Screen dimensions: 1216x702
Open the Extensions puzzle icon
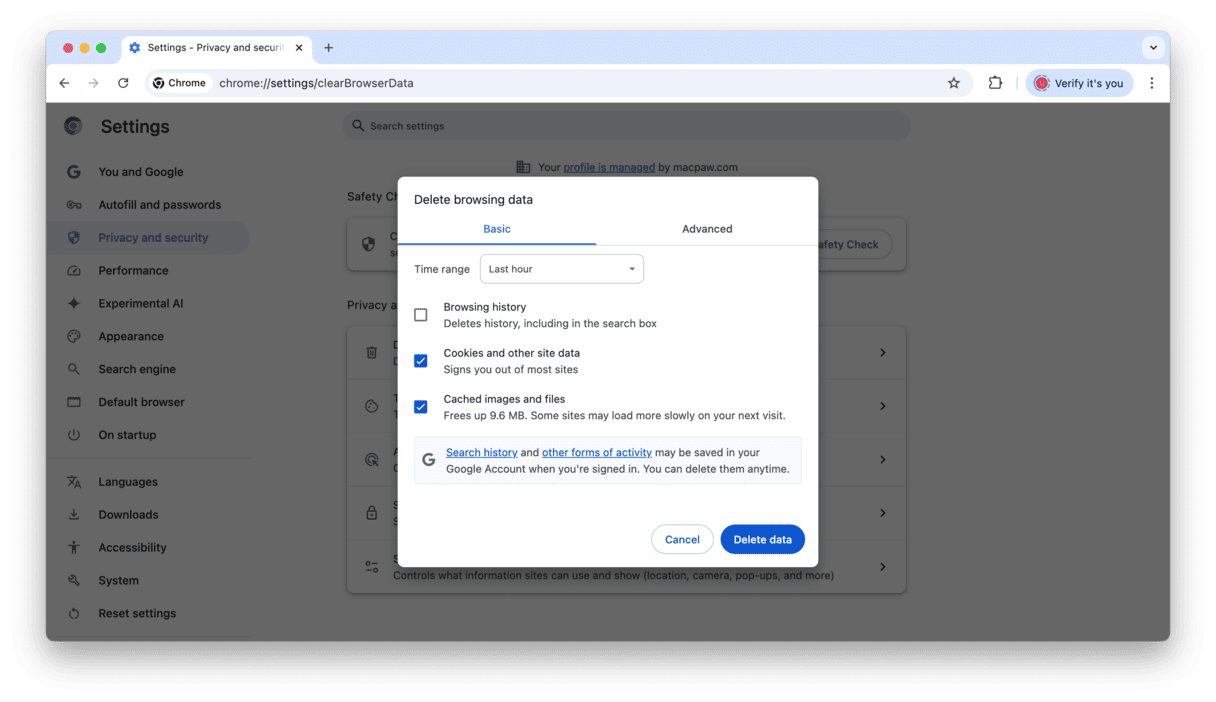pos(995,83)
